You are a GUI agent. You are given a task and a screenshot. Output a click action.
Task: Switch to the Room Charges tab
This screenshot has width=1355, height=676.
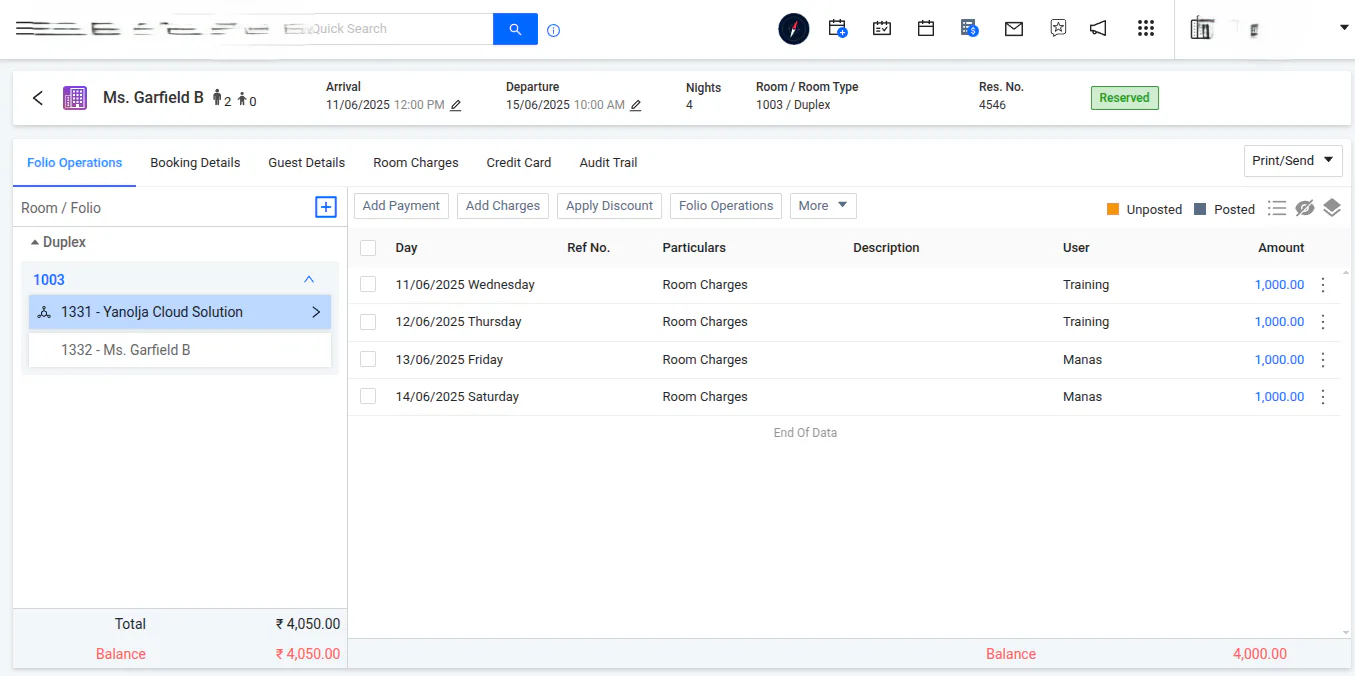click(416, 163)
